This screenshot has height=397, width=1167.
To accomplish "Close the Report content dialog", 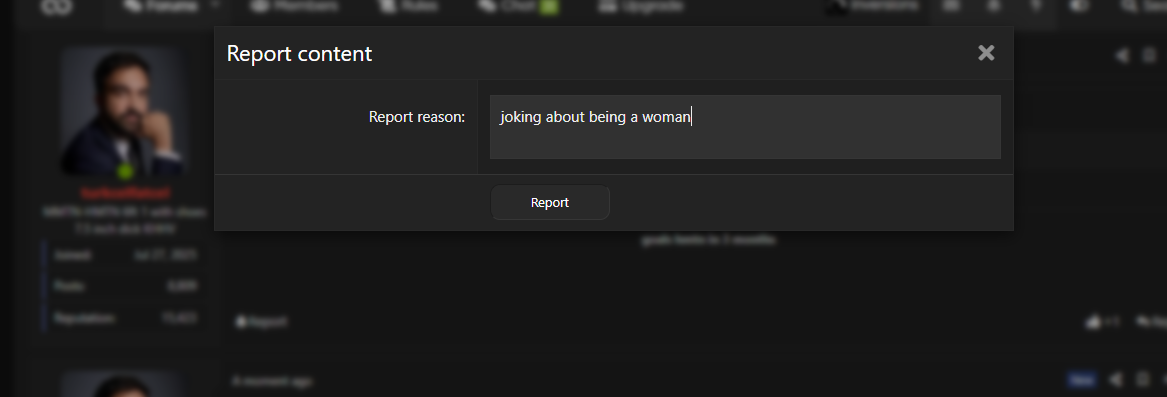I will [986, 53].
